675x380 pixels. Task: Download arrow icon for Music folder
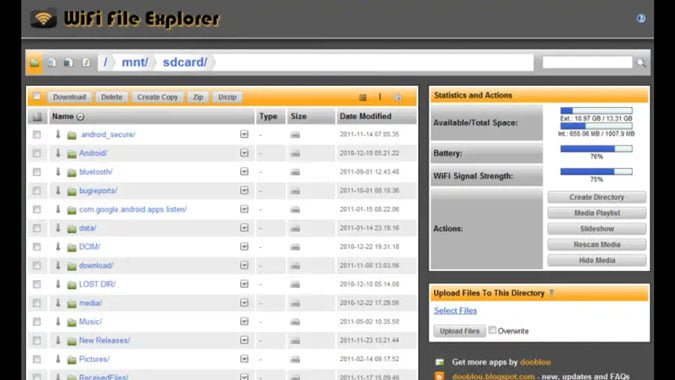pos(58,321)
